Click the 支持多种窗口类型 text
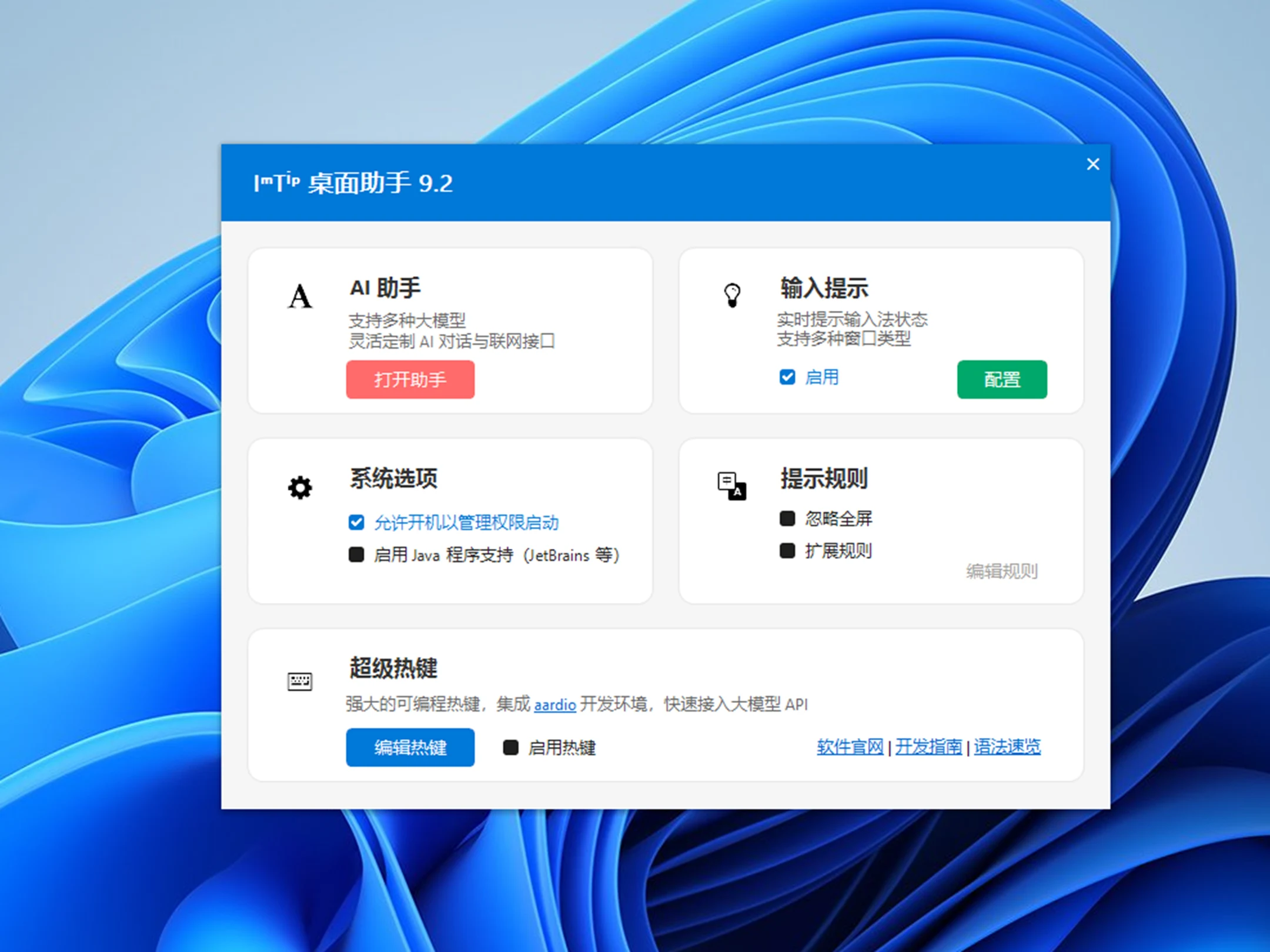 844,339
